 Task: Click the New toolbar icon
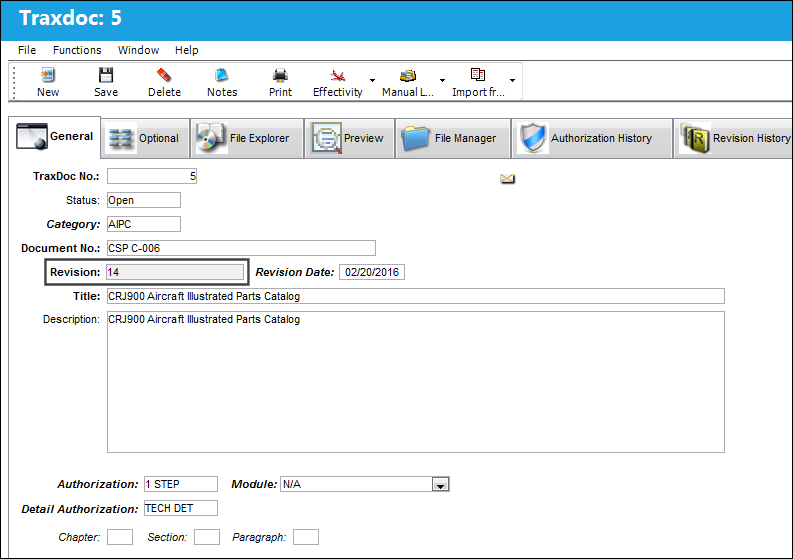(48, 76)
